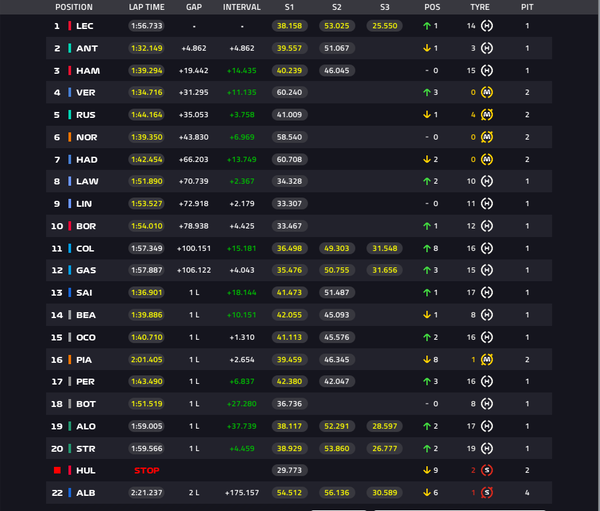600x511 pixels.
Task: Click Leclerc's hard tyre icon
Action: click(x=486, y=26)
